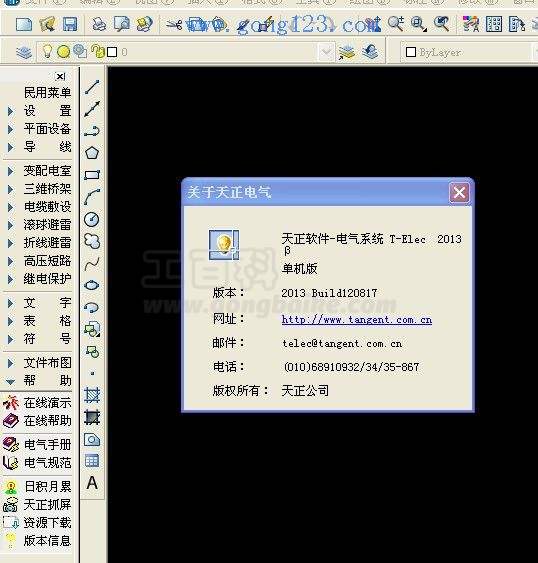Click the Cut scissors icon
The image size is (538, 563).
pos(174,25)
